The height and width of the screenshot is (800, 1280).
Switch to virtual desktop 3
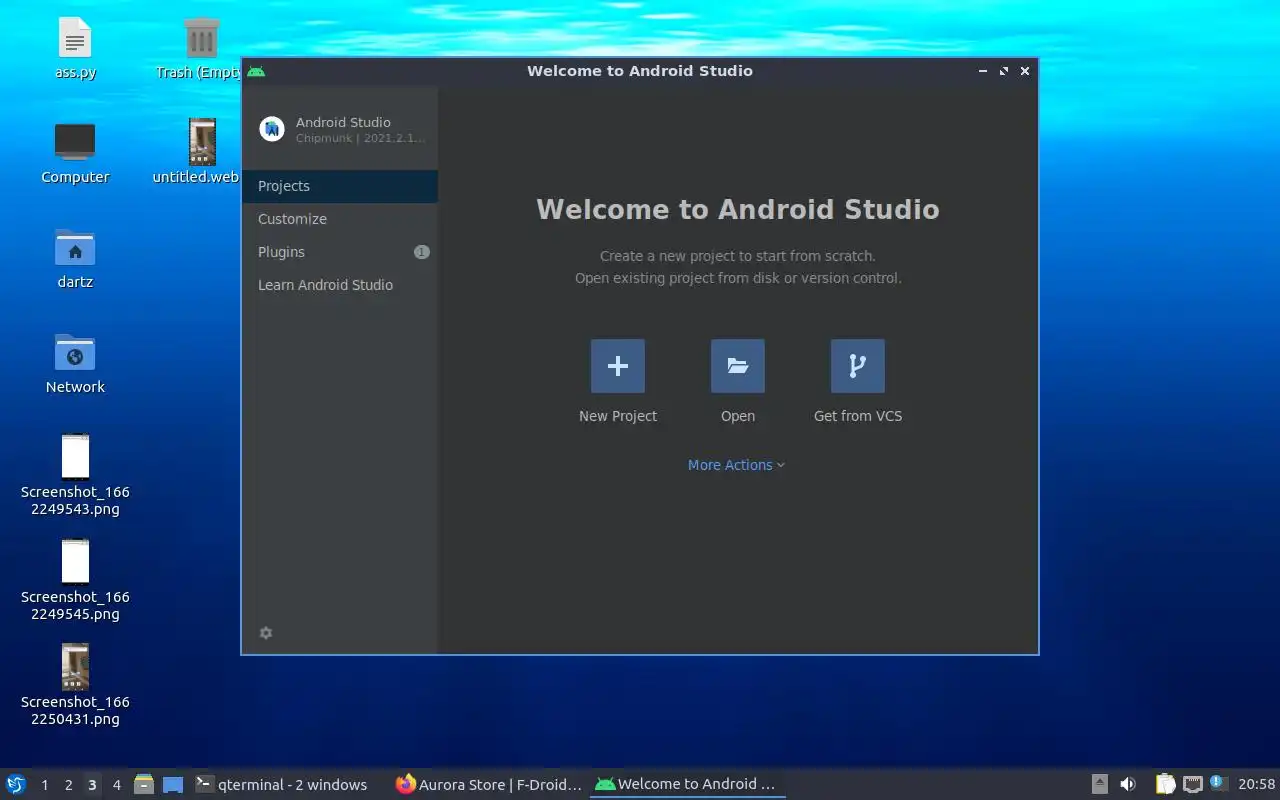[92, 785]
